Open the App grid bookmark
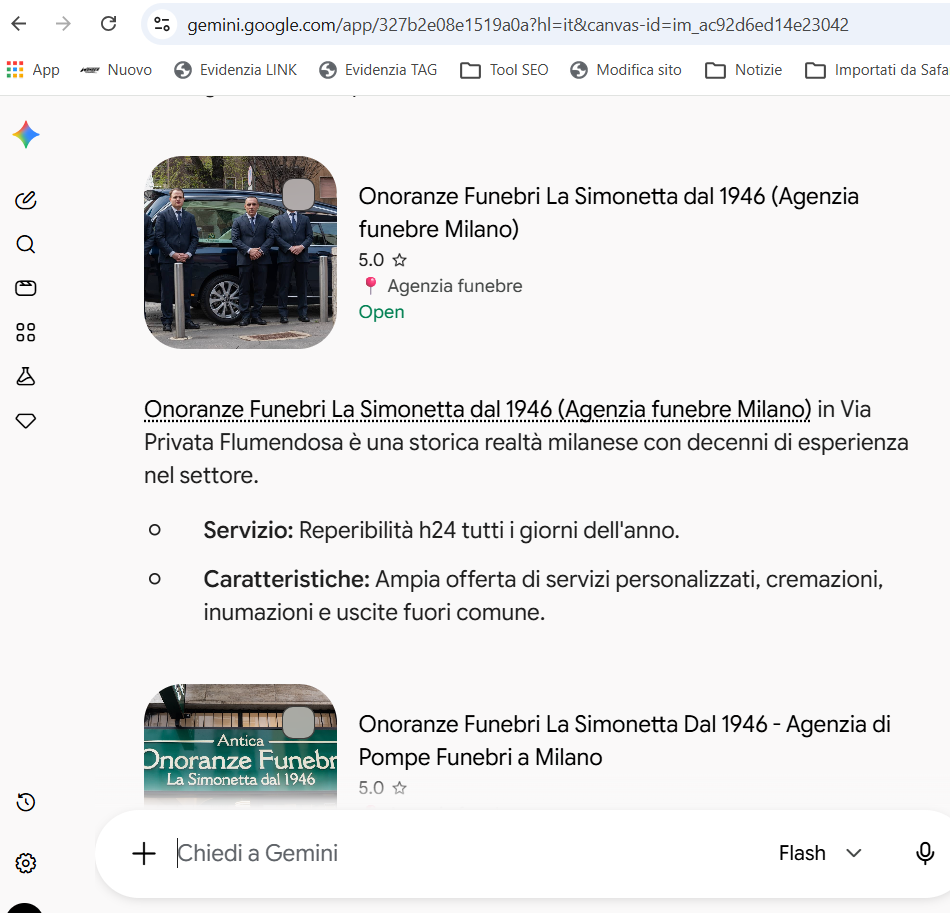 coord(33,70)
